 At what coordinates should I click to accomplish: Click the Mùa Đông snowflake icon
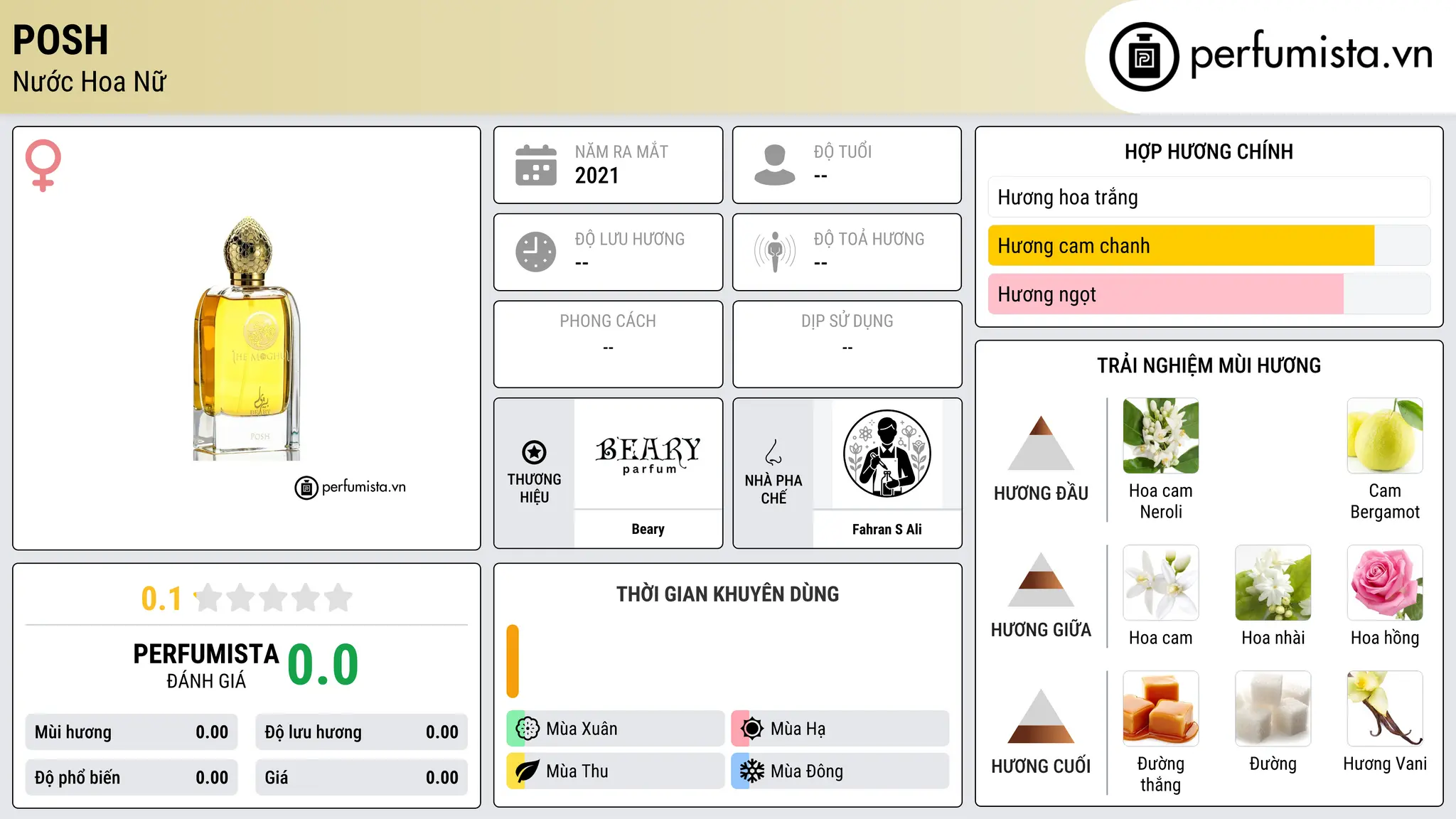752,771
